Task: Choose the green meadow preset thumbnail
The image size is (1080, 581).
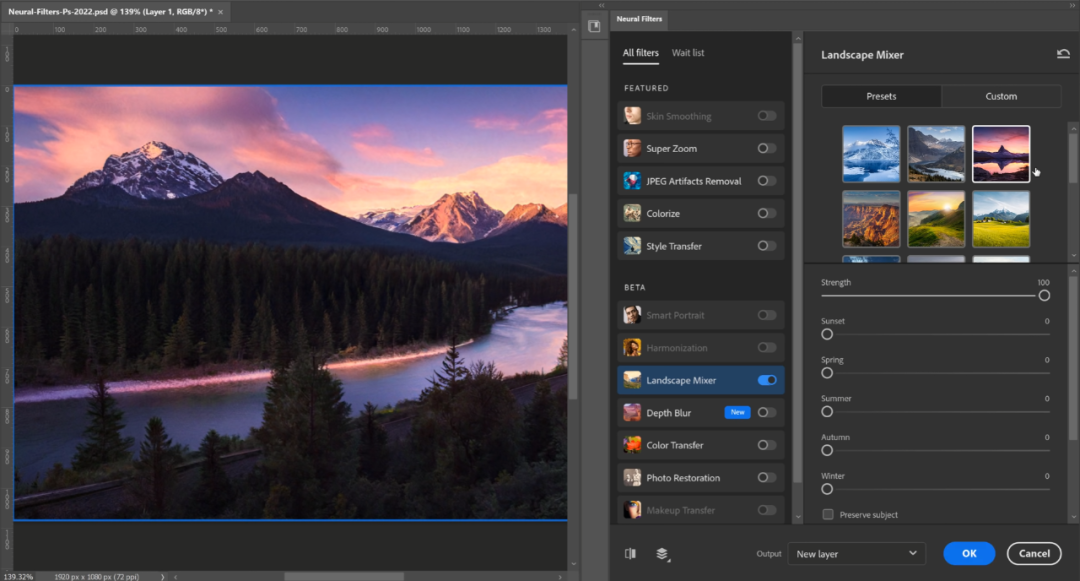Action: click(1001, 219)
